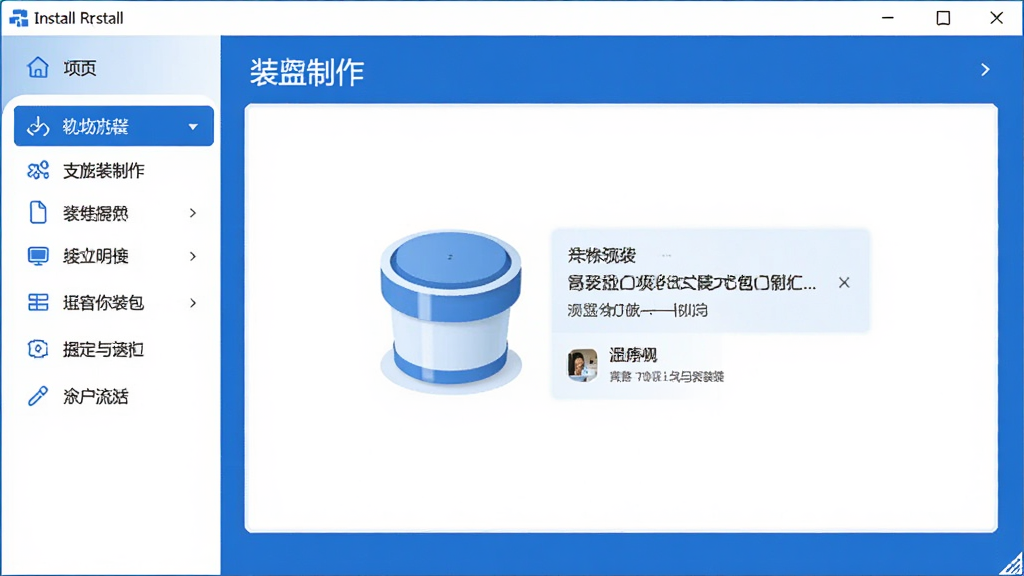Close the Install Rrstall window
Image resolution: width=1024 pixels, height=576 pixels.
tap(997, 18)
